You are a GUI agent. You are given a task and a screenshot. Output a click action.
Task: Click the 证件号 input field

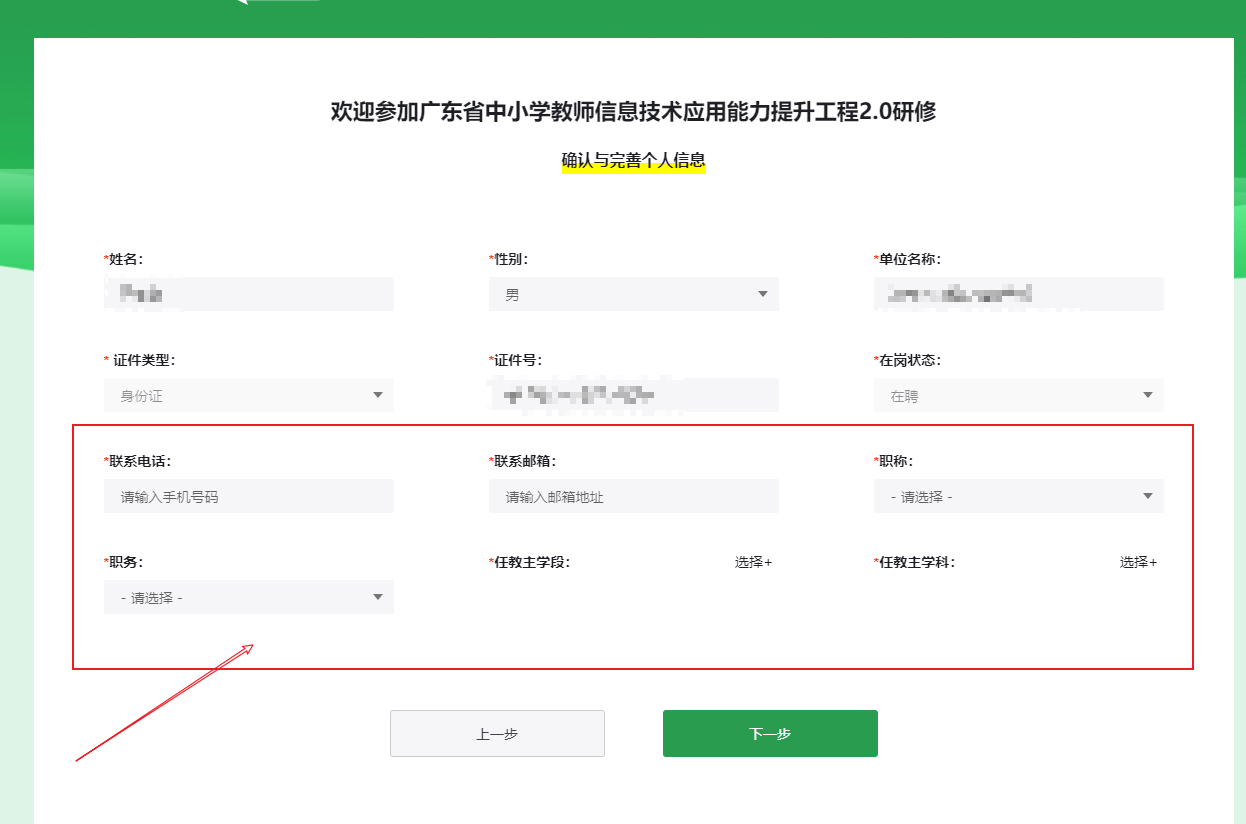coord(634,395)
